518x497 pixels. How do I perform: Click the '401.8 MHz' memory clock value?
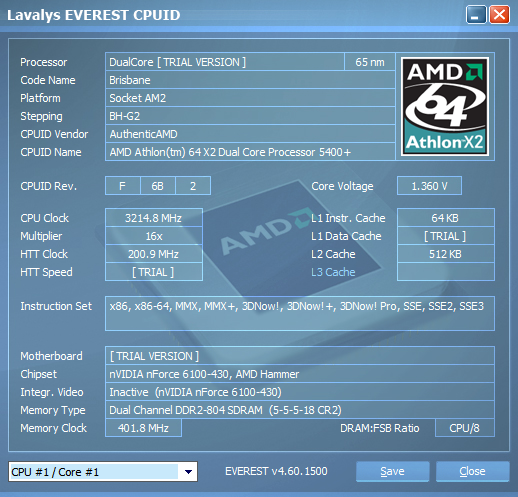click(143, 428)
